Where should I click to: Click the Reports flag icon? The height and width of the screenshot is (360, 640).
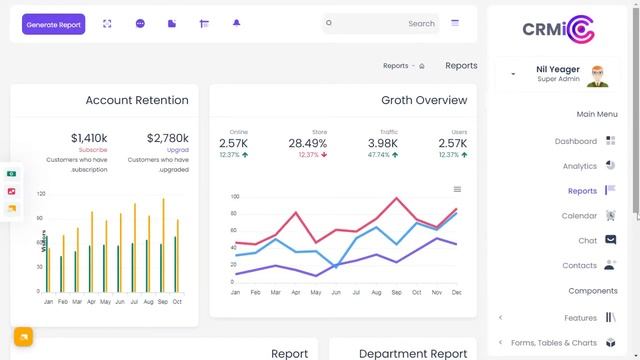pyautogui.click(x=611, y=190)
